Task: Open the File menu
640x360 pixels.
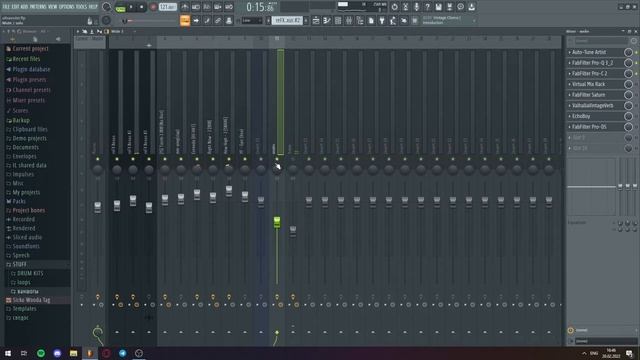Action: [6, 7]
